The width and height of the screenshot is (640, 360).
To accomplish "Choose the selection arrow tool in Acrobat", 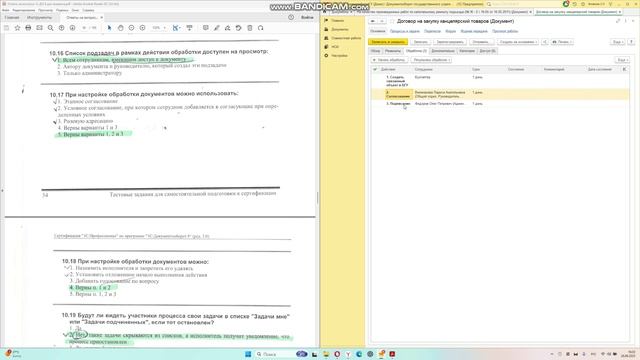I will pyautogui.click(x=109, y=28).
